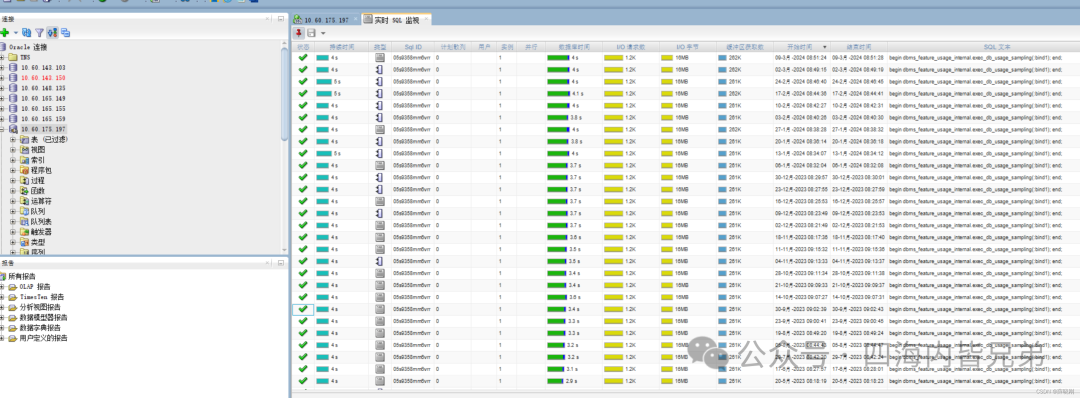Select the 用户定义的报告 folder
Screen dimensions: 1080x398
coord(43,338)
